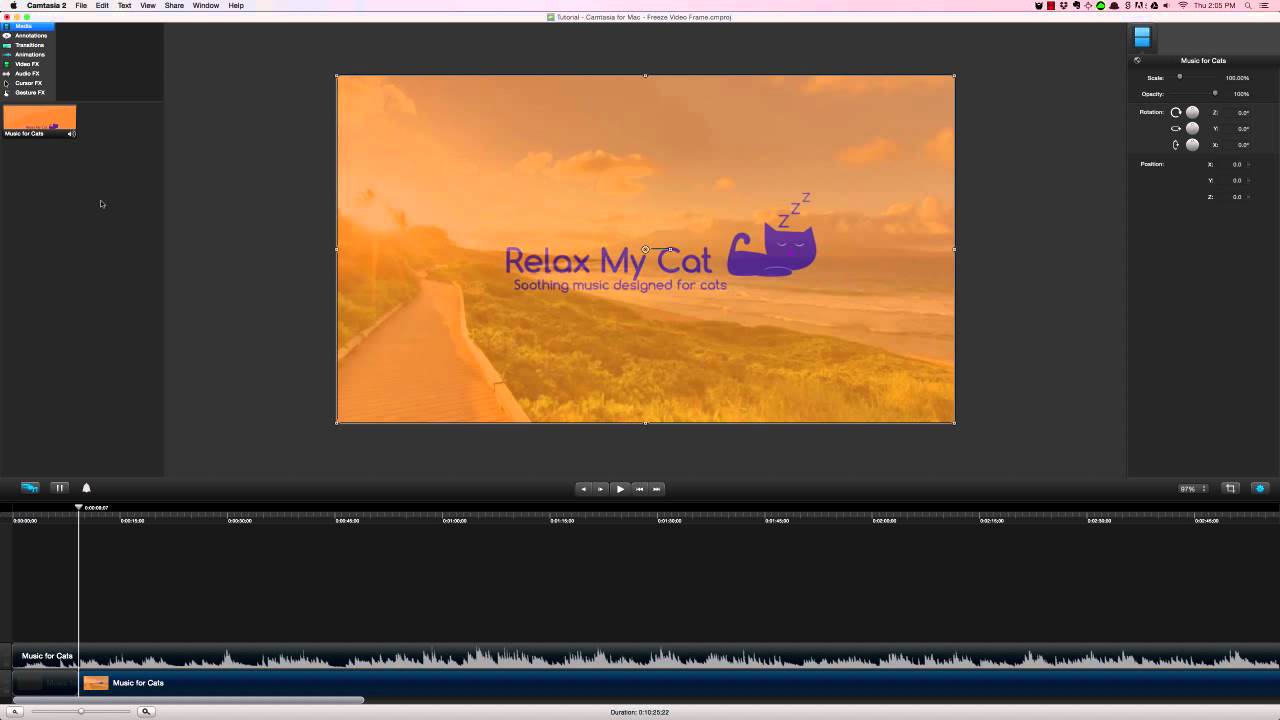Select the Music for Cats media thumbnail
Screen dimensions: 1280x720
(40, 121)
